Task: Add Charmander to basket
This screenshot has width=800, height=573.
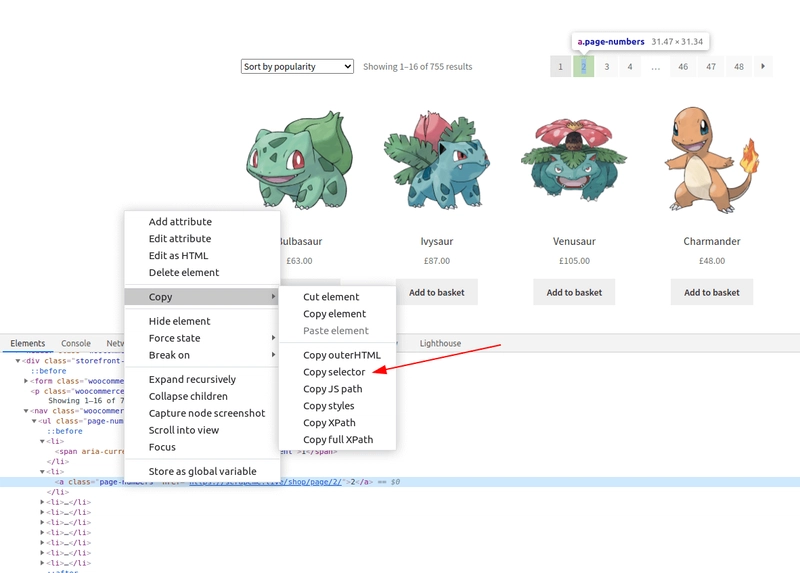Action: click(x=712, y=292)
